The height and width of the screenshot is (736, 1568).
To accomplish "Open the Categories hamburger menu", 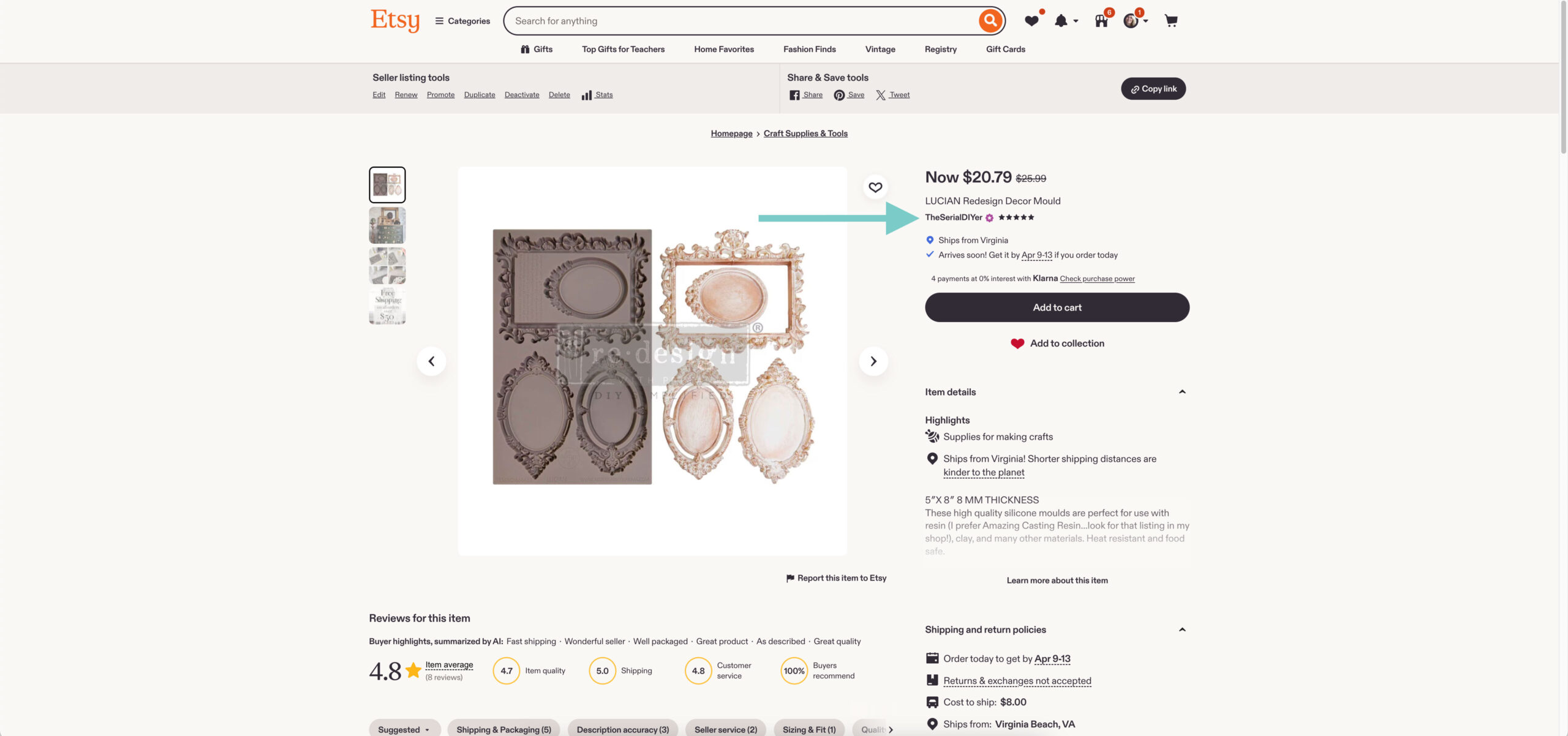I will pos(462,21).
